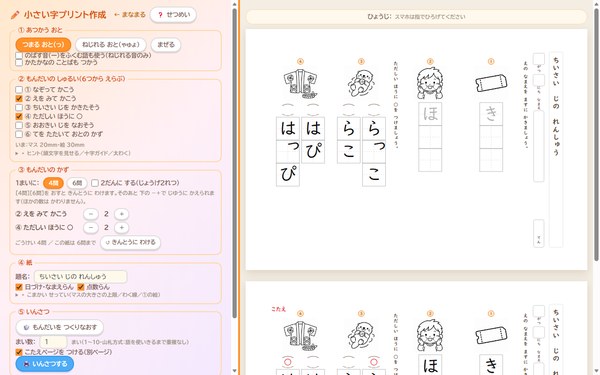Enable のばす音(ー)をふくむ語も使う checkbox
The image size is (600, 375).
19,55
